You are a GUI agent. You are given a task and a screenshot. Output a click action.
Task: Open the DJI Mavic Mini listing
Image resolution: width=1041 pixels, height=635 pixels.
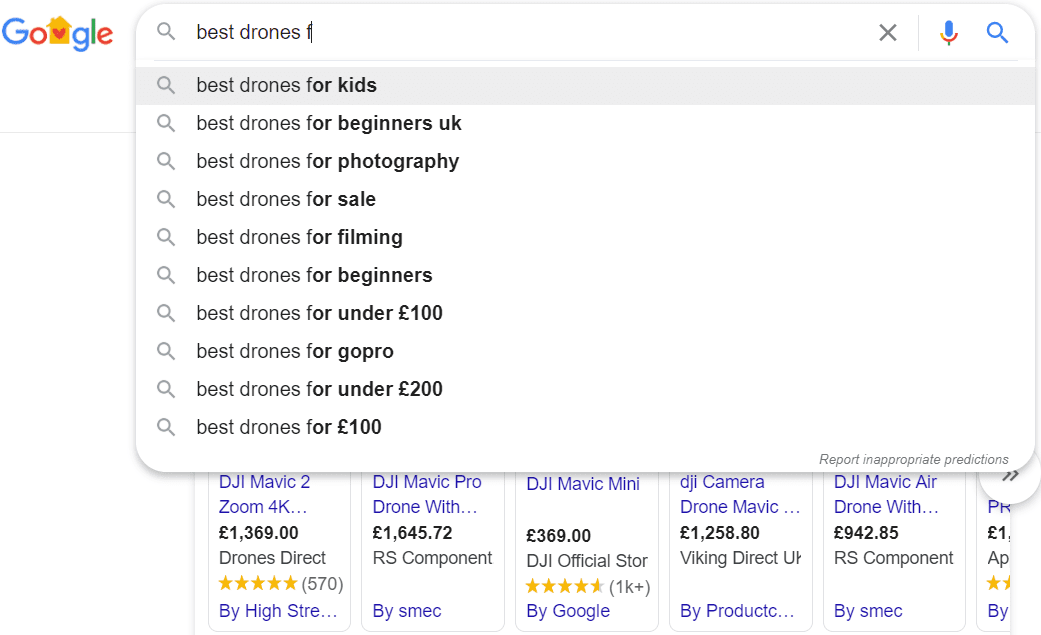point(583,484)
